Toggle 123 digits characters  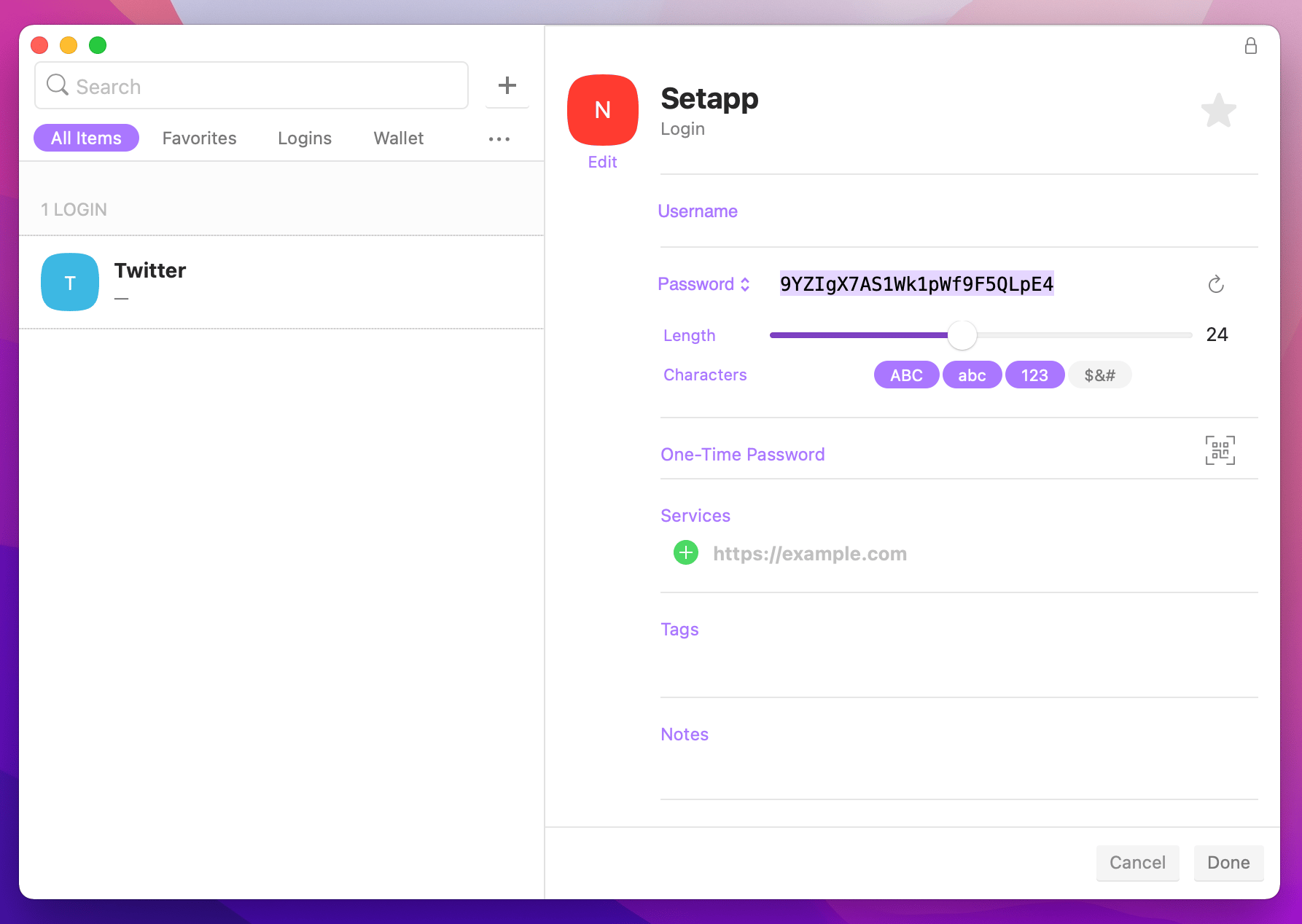1034,375
